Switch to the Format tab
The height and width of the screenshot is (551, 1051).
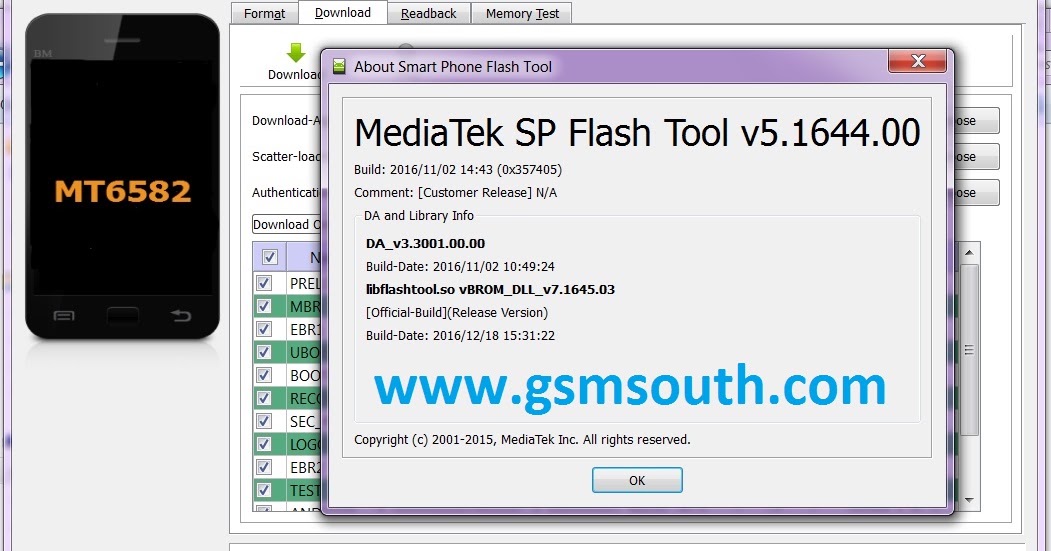point(264,13)
